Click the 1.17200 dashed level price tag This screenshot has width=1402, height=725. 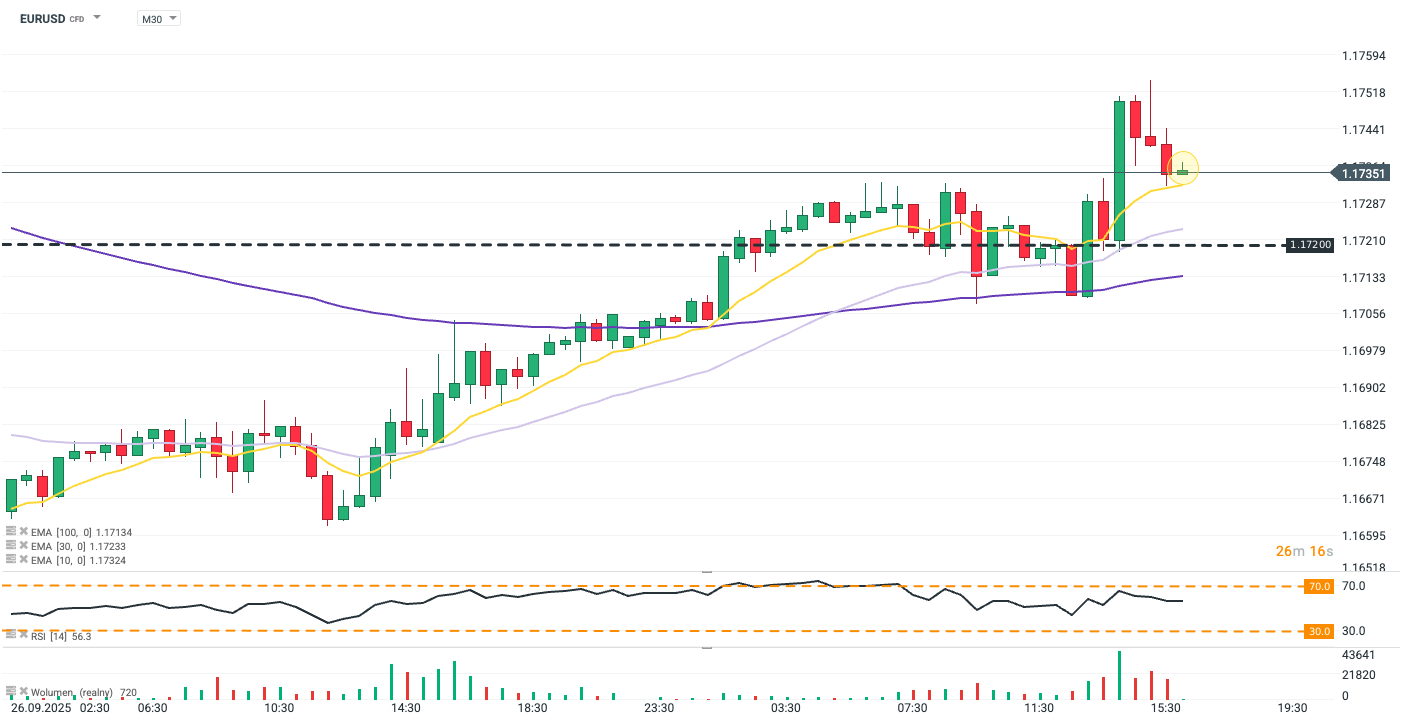1309,244
